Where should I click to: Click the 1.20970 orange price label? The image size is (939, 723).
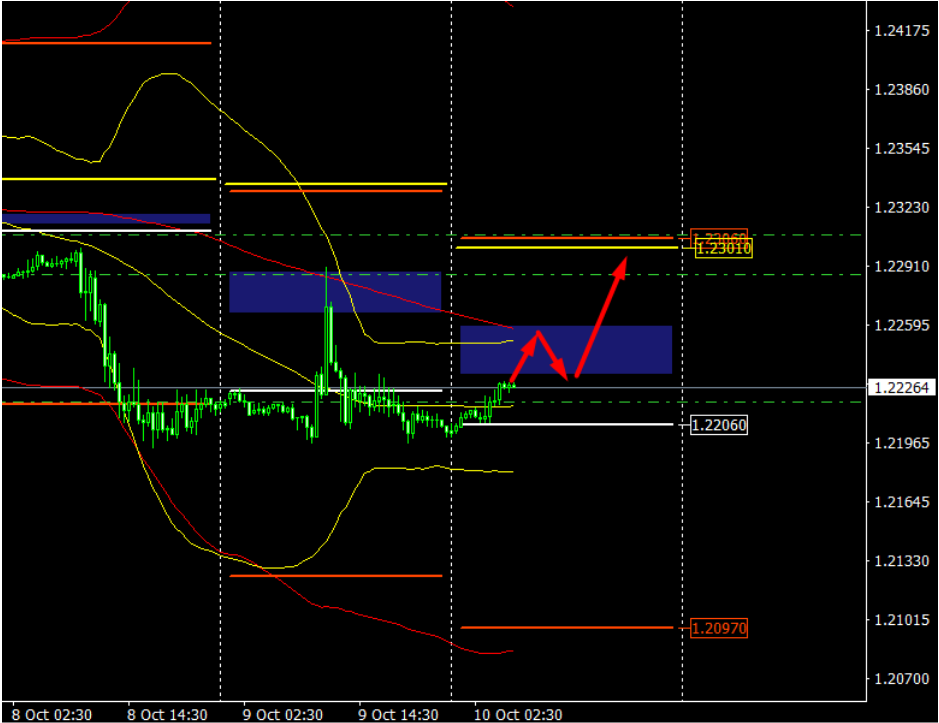coord(718,628)
